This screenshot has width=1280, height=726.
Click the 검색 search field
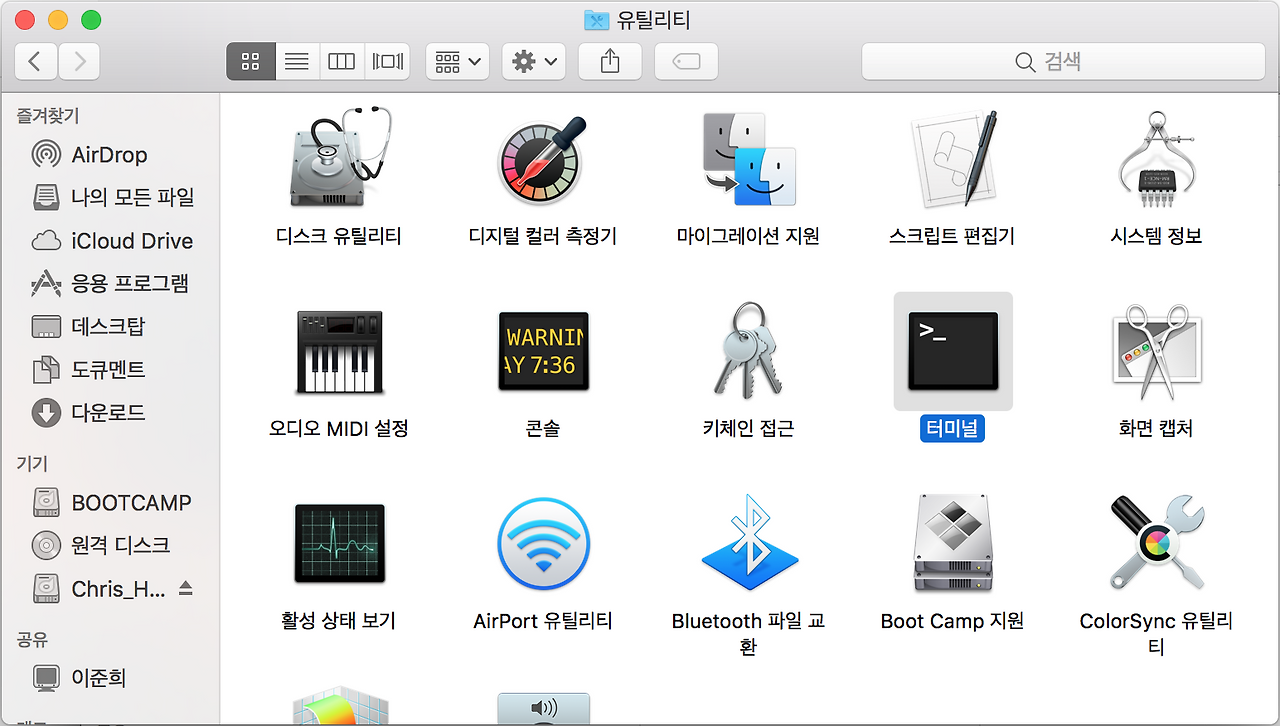point(1062,62)
